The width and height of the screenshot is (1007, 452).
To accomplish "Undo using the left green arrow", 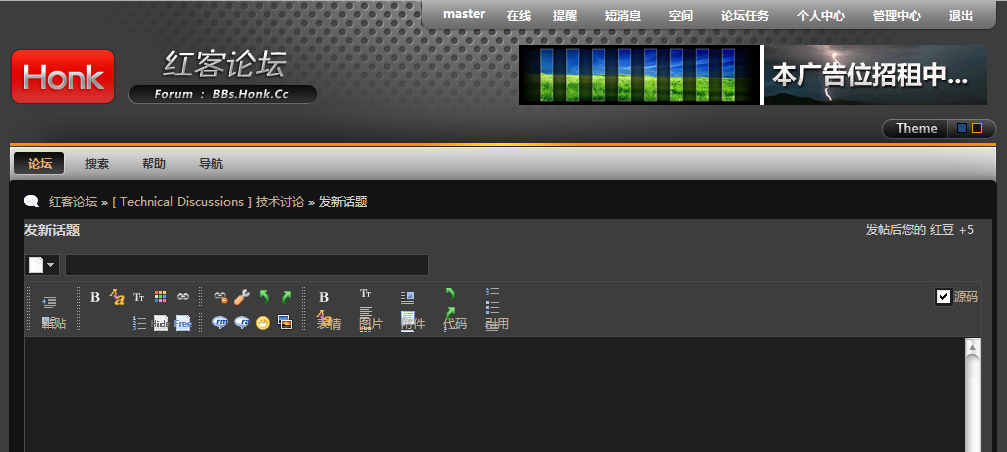I will [263, 297].
